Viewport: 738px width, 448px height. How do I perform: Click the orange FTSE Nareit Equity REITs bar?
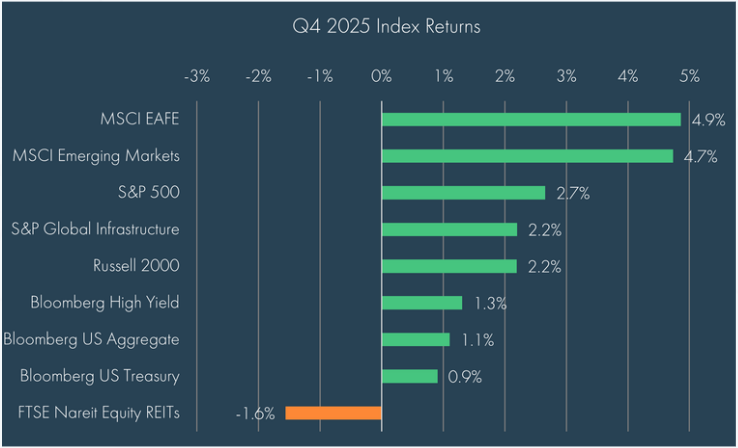coord(333,413)
